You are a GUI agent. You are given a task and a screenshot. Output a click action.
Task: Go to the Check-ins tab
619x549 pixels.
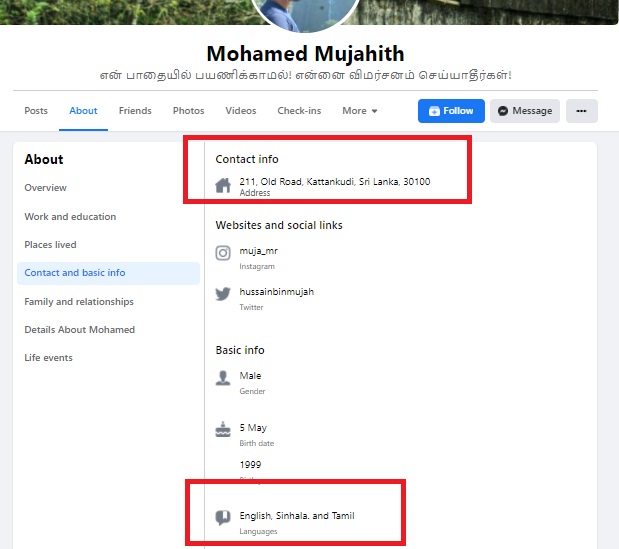[x=299, y=111]
